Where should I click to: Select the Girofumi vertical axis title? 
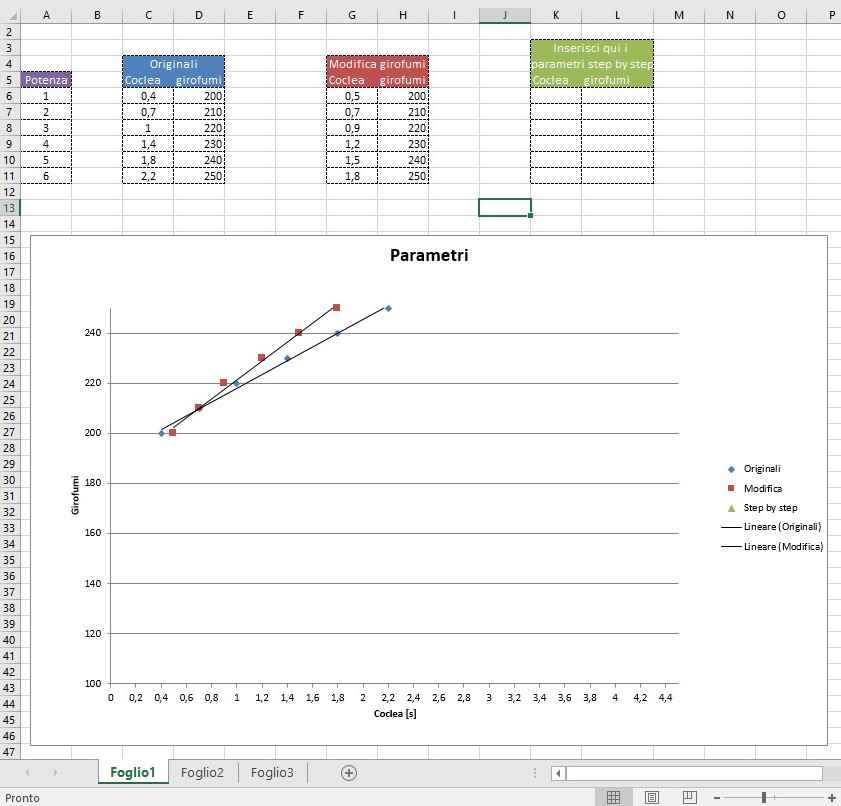pos(75,495)
